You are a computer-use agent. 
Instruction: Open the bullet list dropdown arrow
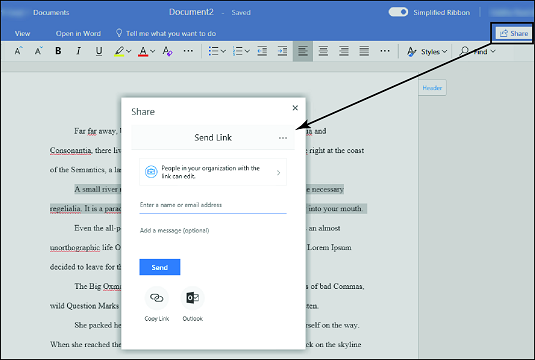(x=223, y=51)
